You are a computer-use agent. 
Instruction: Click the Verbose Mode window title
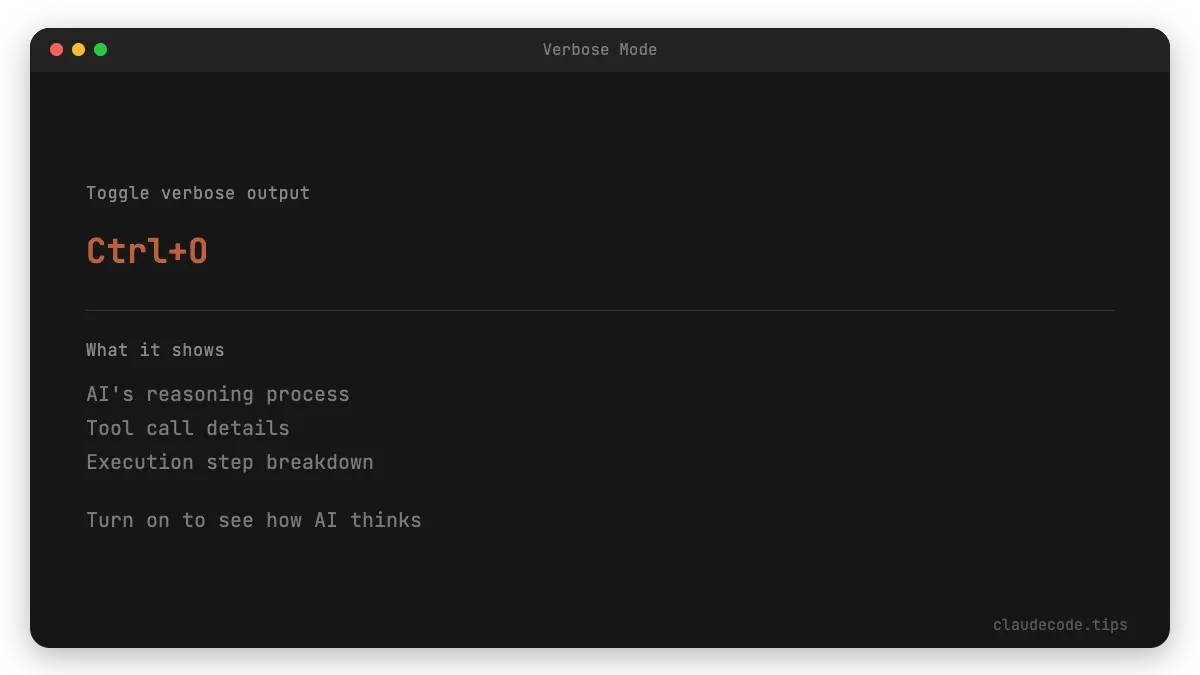click(599, 50)
